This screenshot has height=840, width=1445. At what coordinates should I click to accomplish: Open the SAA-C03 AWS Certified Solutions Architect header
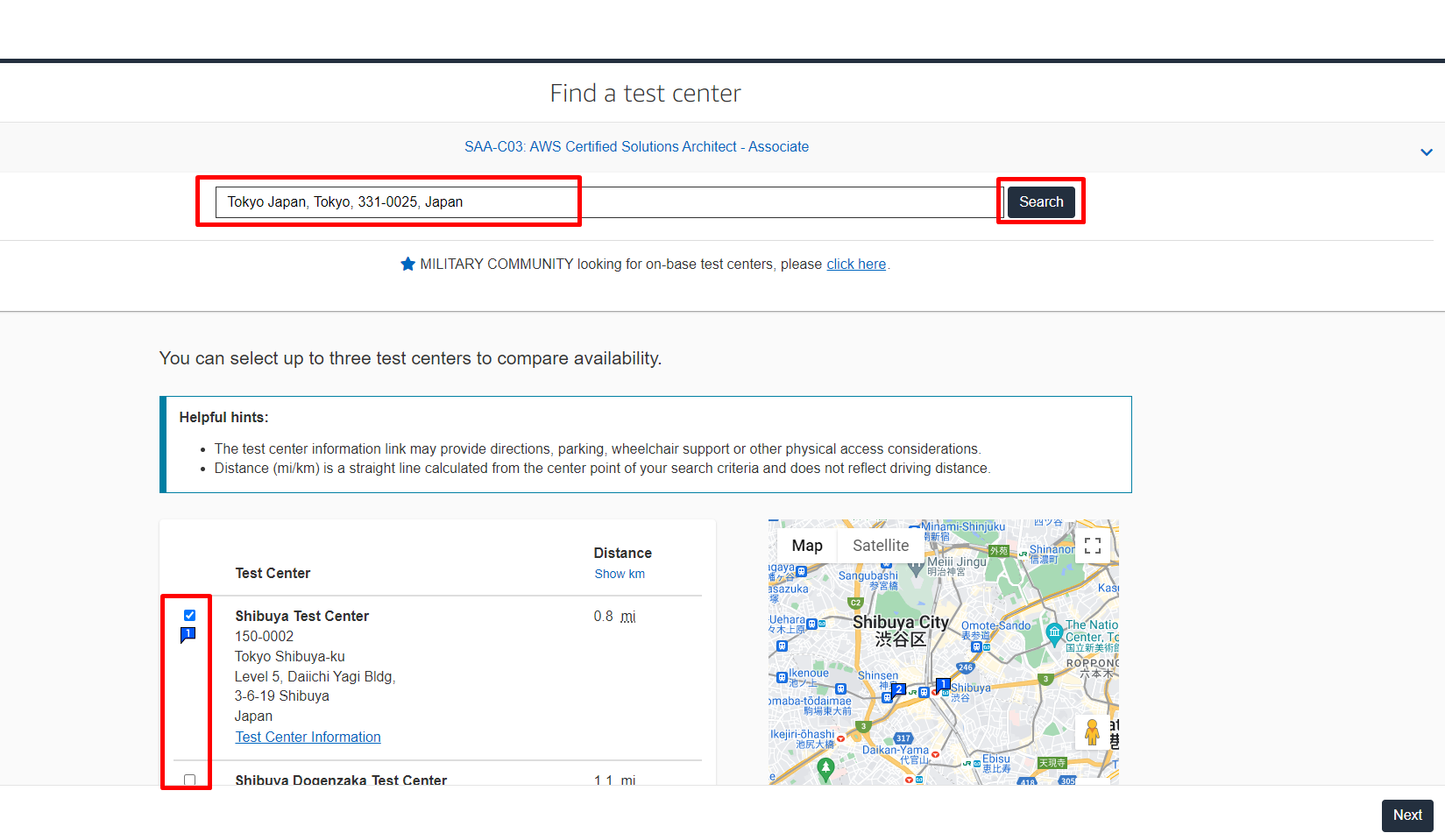click(x=636, y=147)
